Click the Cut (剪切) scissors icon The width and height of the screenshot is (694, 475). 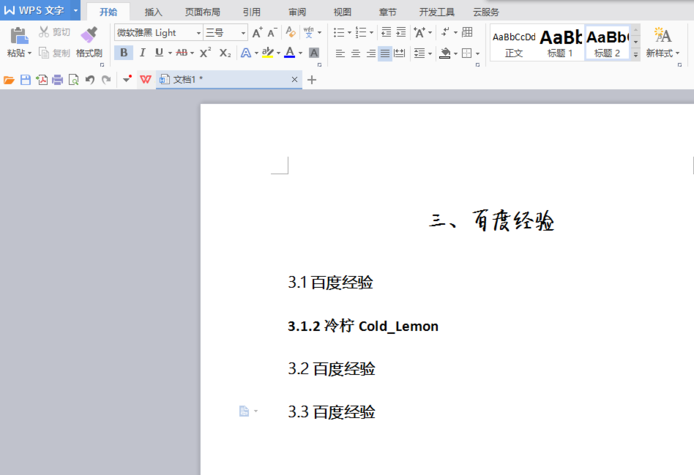[43, 32]
